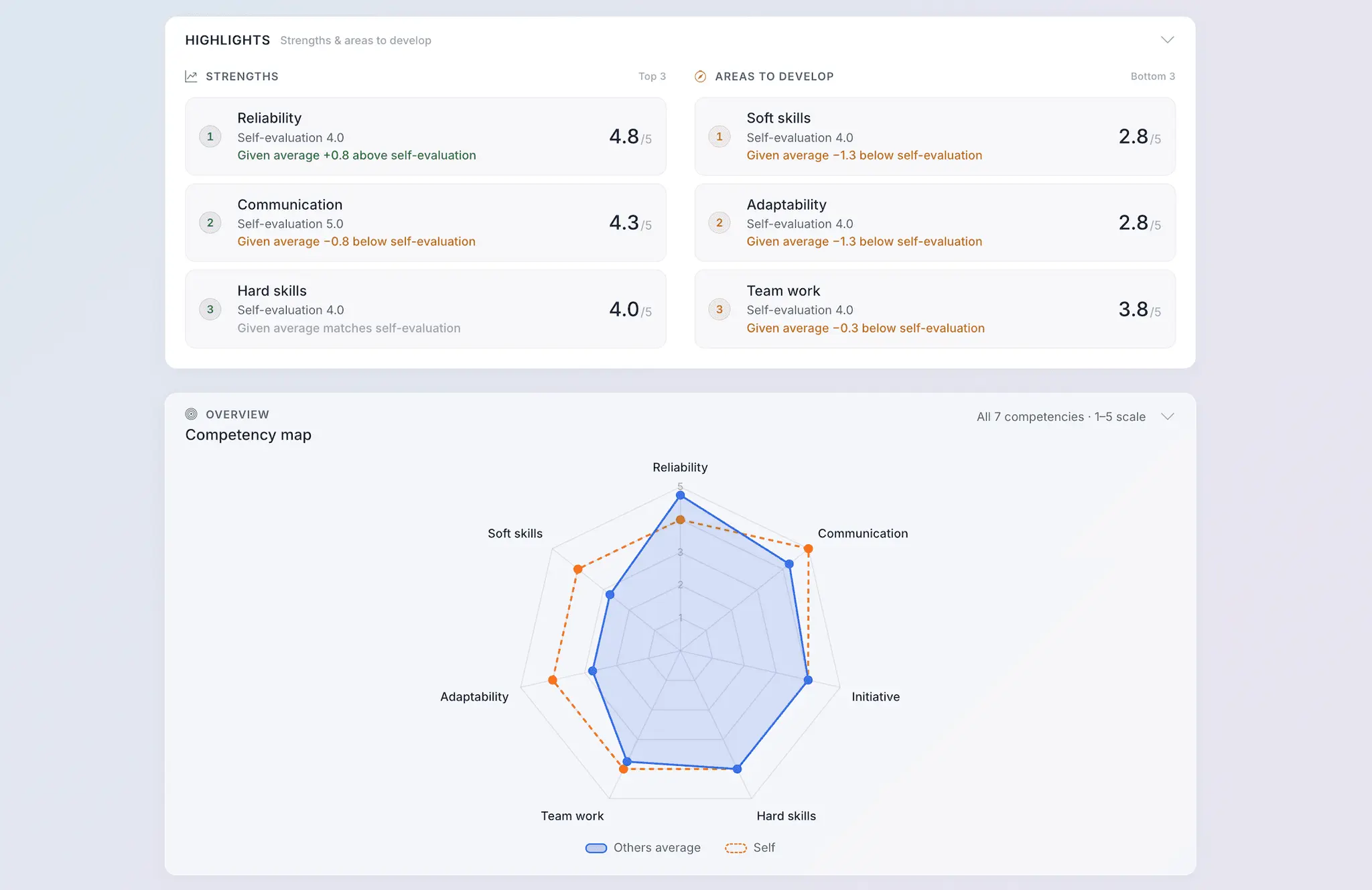The width and height of the screenshot is (1372, 890).
Task: Open the Communication strength card title
Action: coord(289,204)
